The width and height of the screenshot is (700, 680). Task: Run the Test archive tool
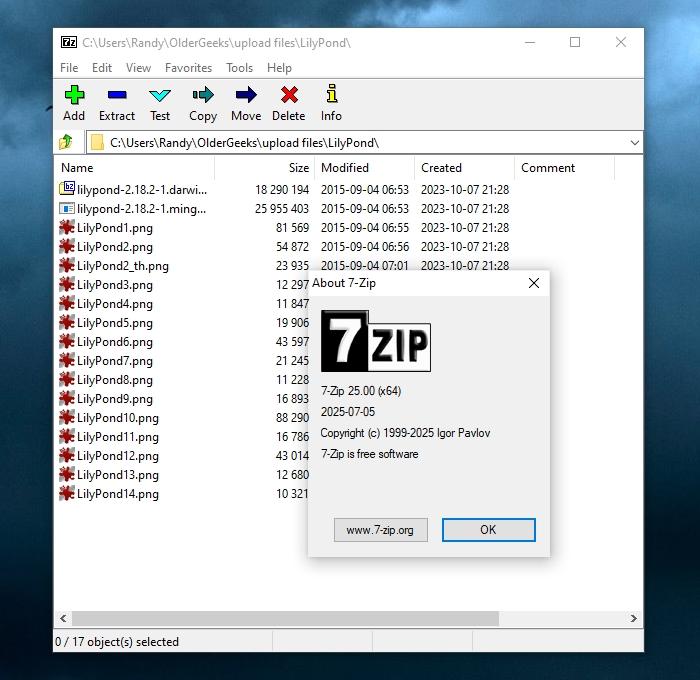coord(160,95)
